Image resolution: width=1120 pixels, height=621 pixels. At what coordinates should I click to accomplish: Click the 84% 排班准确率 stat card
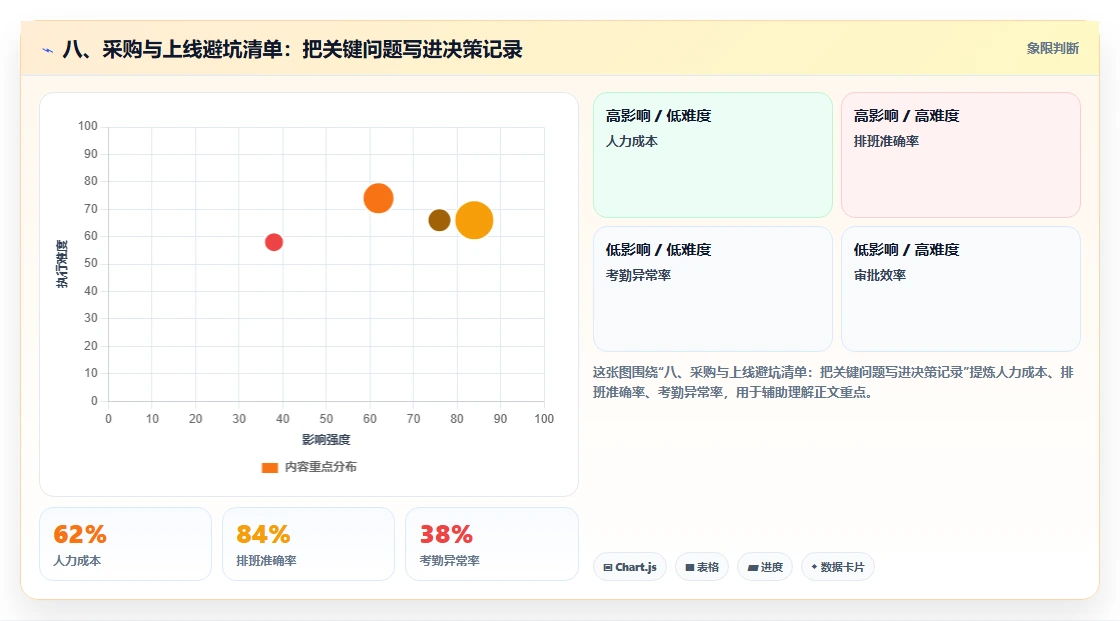pos(309,544)
